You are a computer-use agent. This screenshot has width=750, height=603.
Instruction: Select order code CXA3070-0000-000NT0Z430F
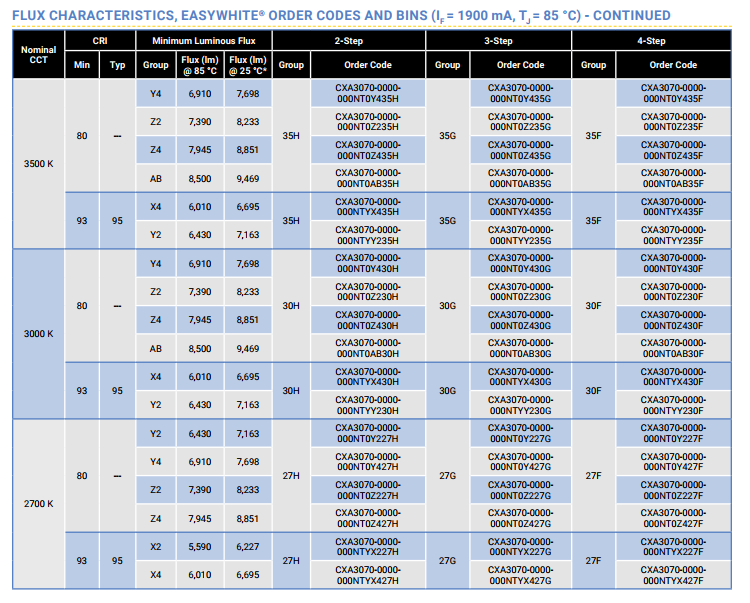point(673,320)
